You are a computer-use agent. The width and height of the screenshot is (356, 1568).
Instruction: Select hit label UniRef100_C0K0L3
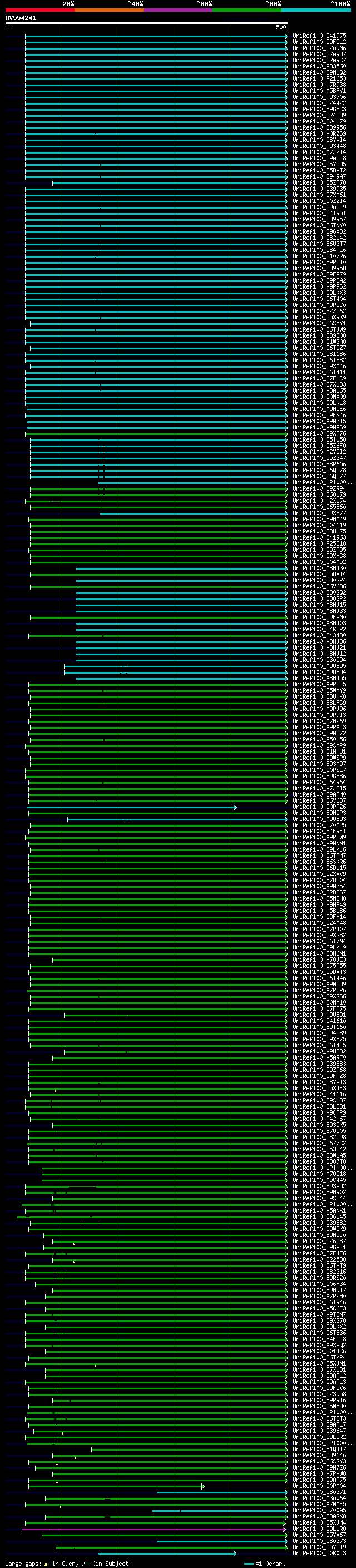(x=319, y=1553)
